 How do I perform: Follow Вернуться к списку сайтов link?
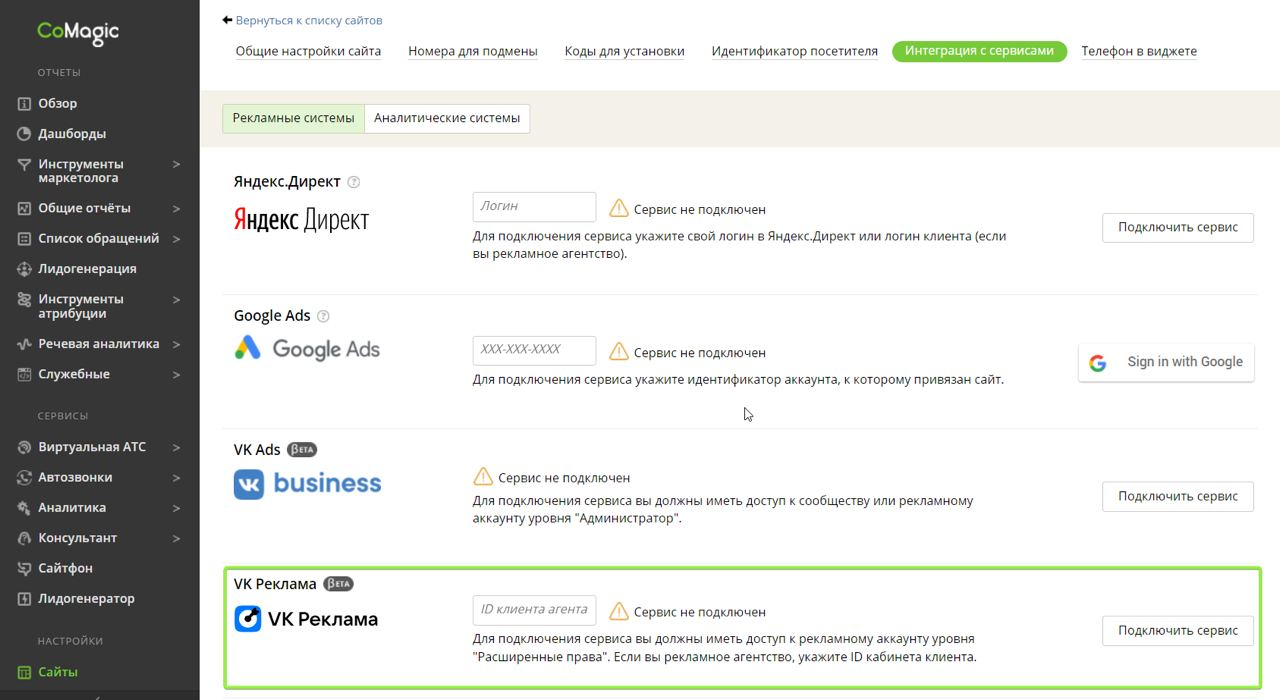click(308, 20)
